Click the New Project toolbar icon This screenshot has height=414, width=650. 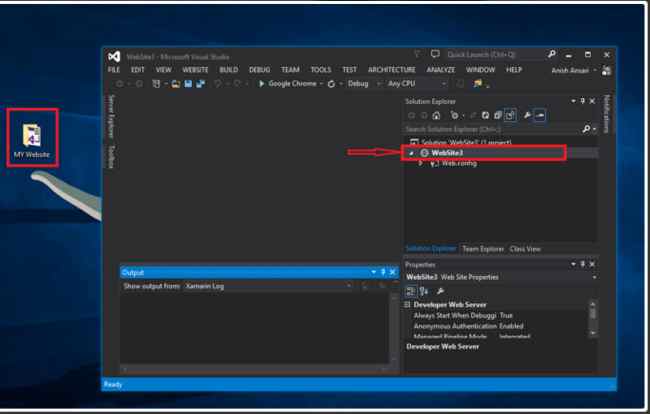(x=156, y=84)
